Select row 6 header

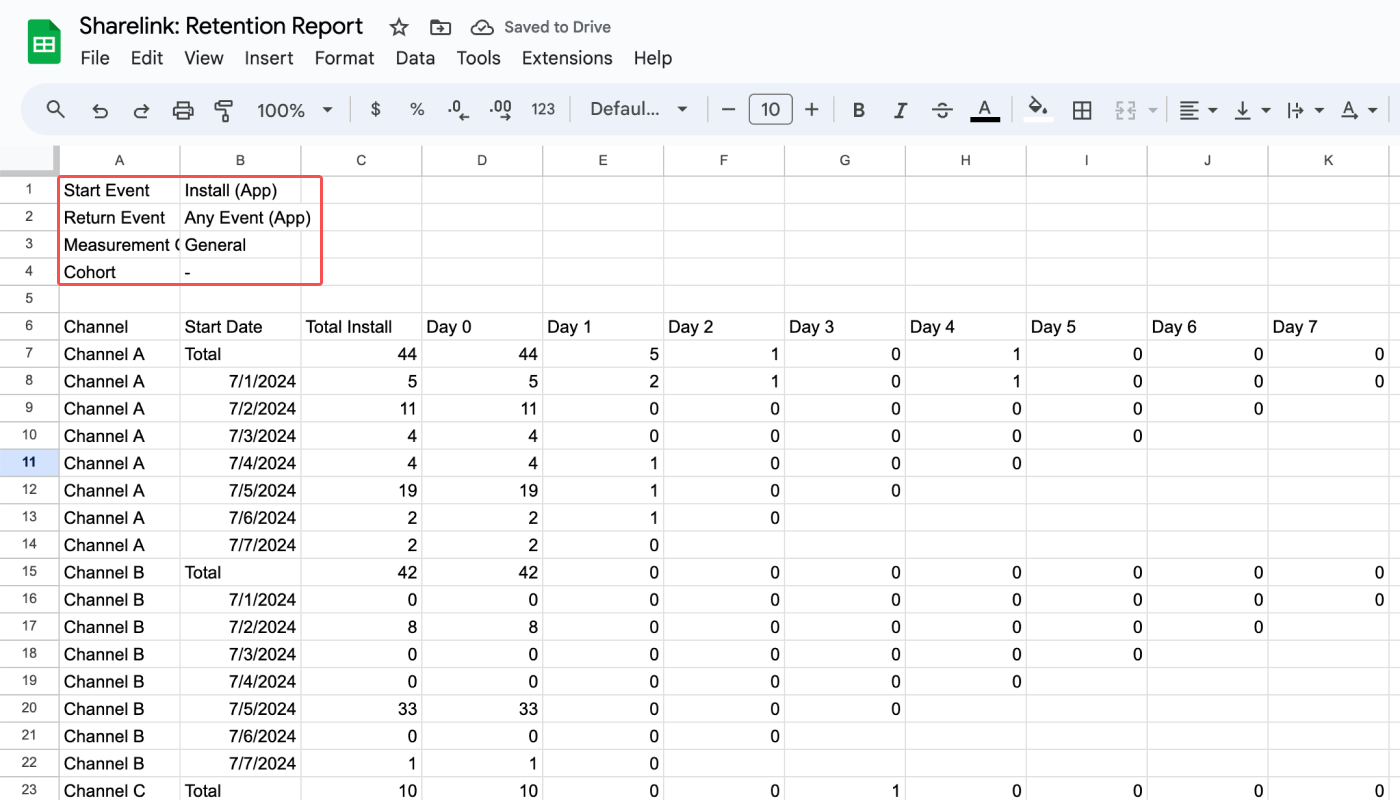pyautogui.click(x=29, y=327)
